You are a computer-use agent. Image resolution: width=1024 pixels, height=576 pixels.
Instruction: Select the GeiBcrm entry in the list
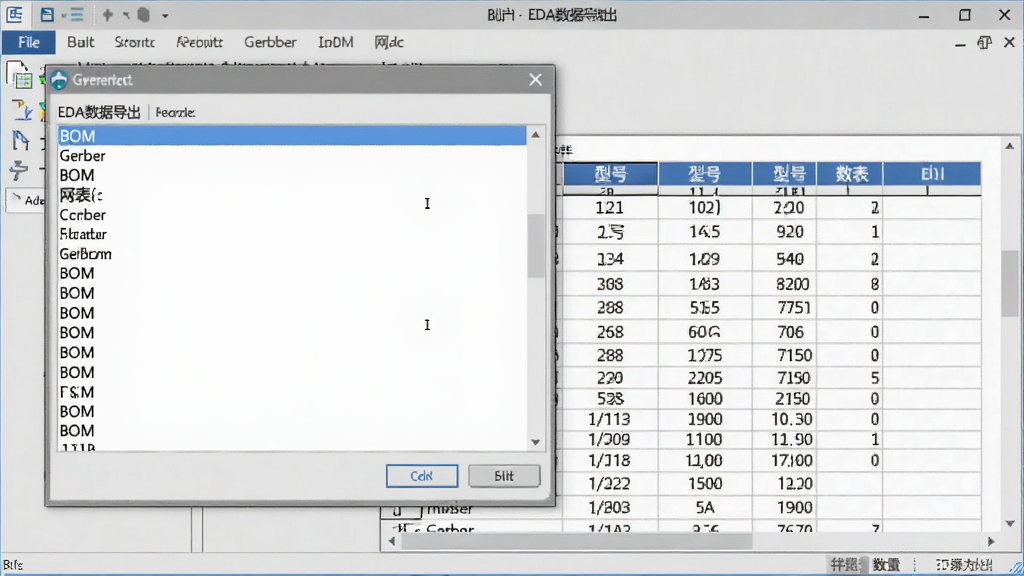292,253
